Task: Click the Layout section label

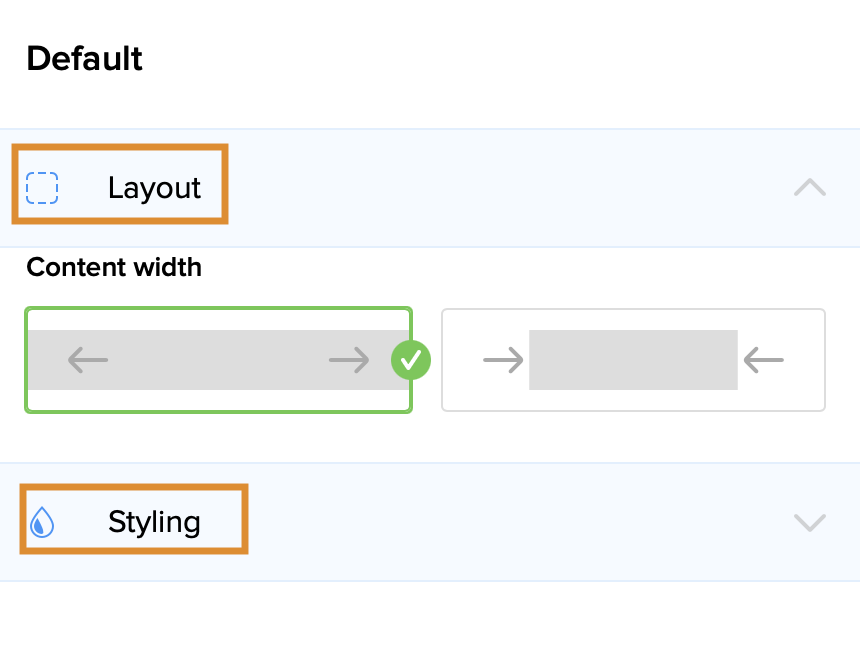Action: tap(154, 188)
